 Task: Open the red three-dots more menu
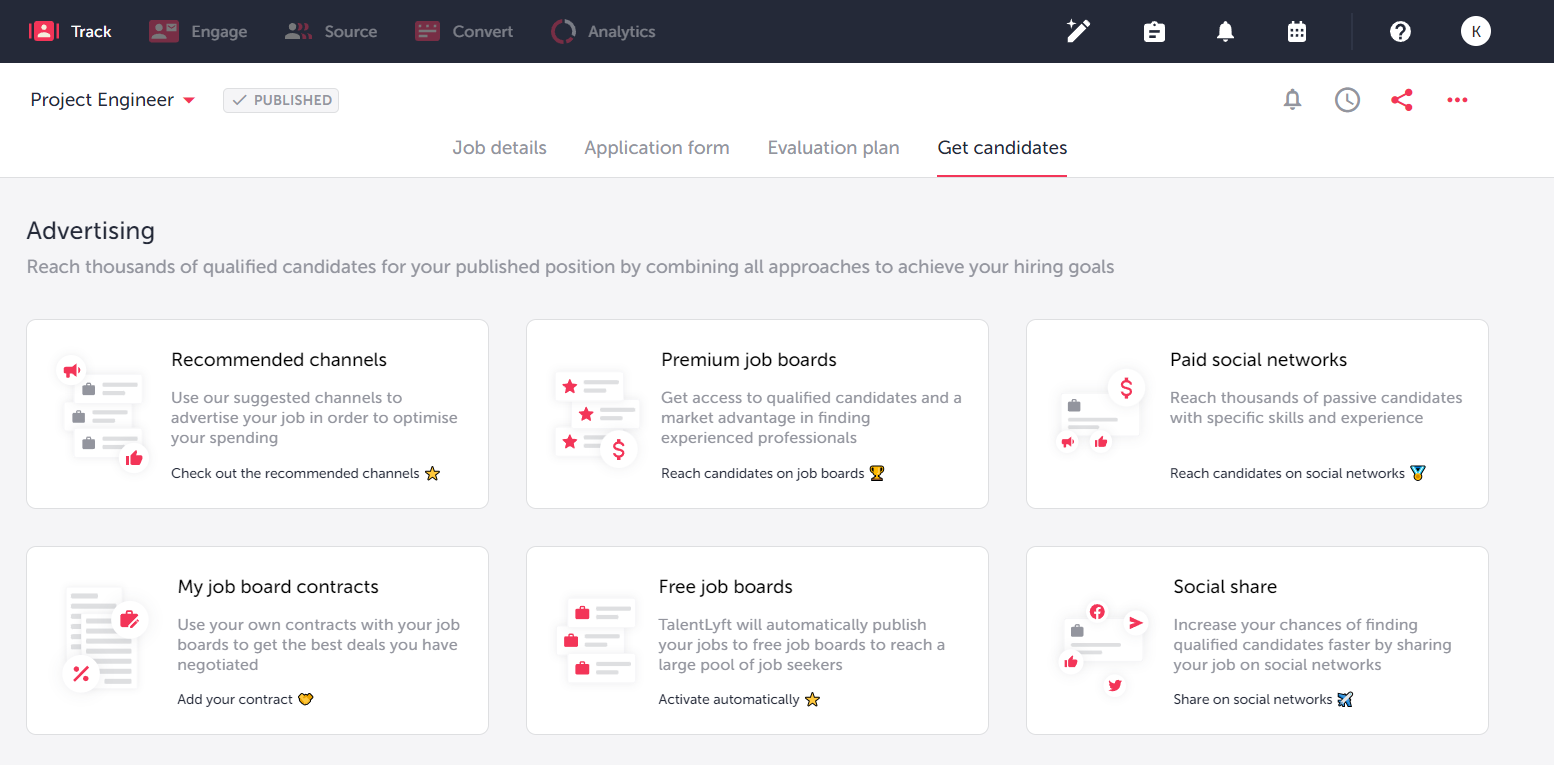(1457, 100)
